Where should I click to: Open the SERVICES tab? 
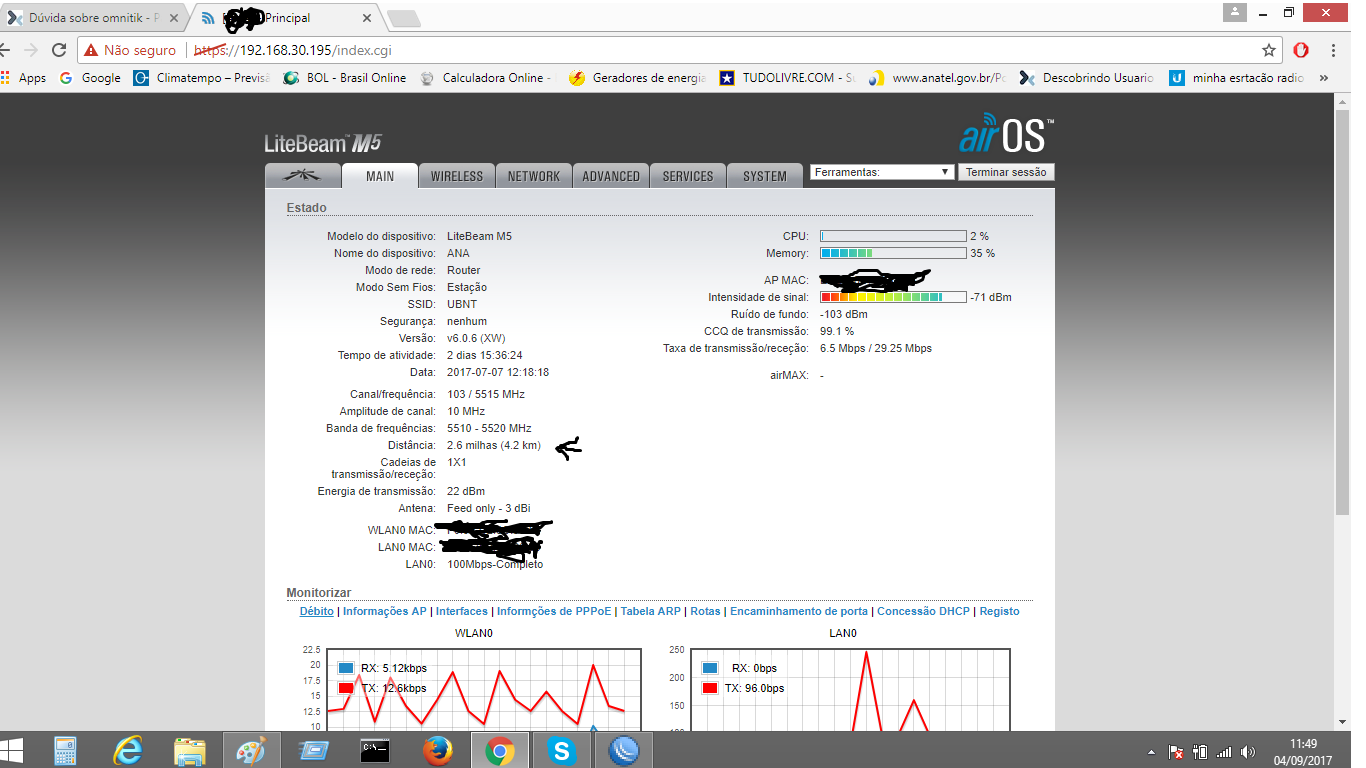688,176
